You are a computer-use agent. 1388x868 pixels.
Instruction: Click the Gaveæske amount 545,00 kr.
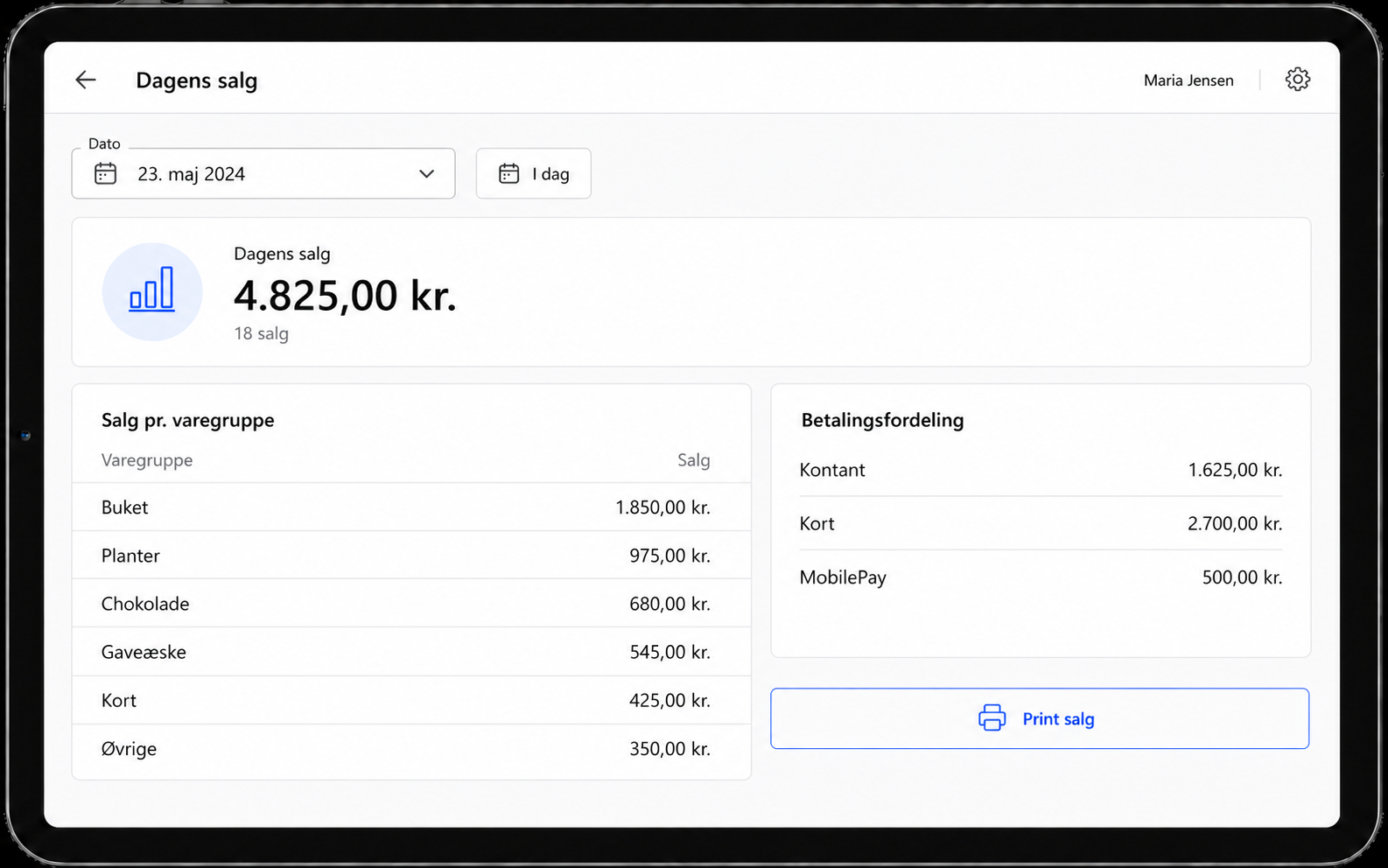click(669, 652)
